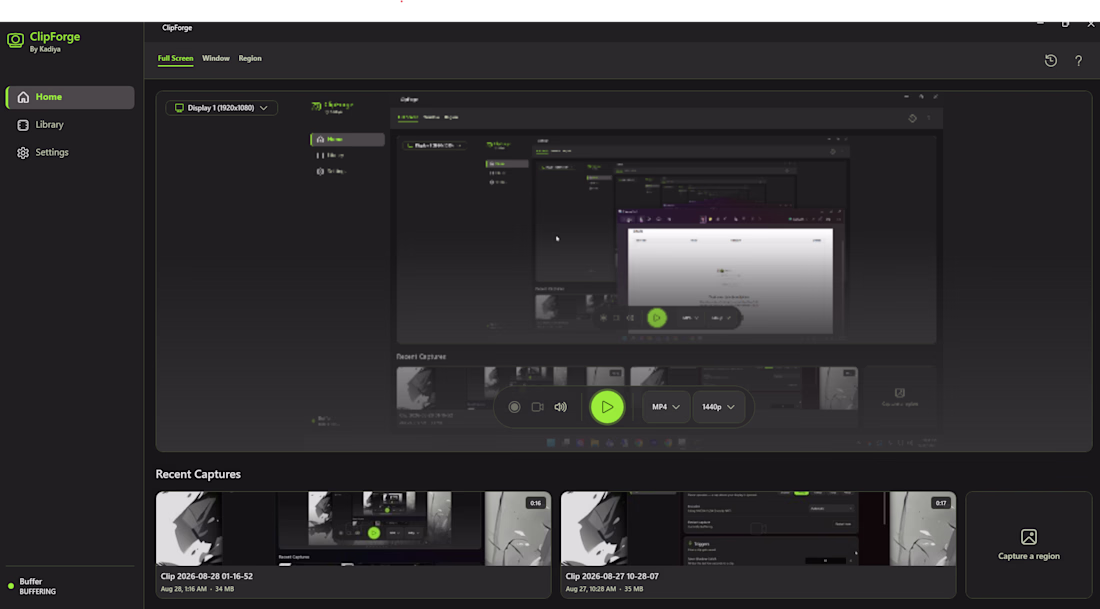Click the ClipForge logo icon in the sidebar

[15, 41]
